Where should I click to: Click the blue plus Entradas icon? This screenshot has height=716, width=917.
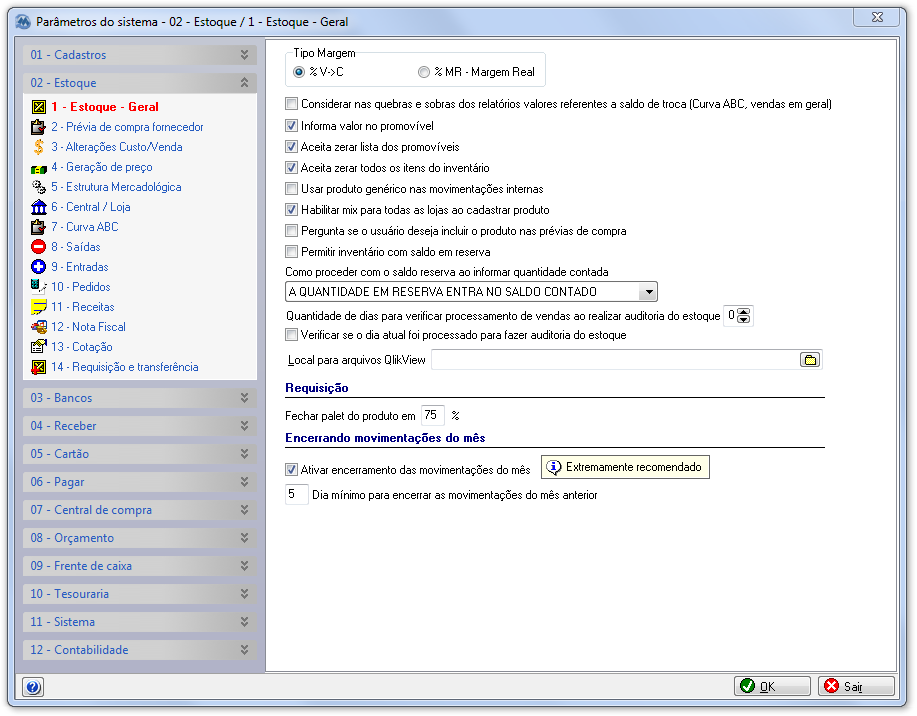[39, 267]
